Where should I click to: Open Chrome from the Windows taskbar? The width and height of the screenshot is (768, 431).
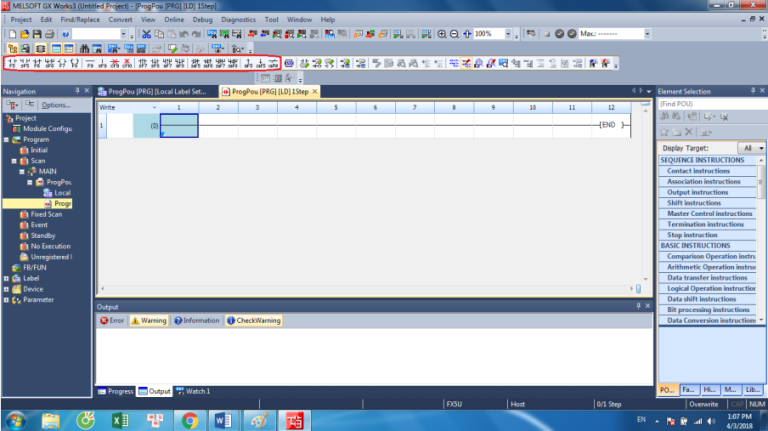(x=189, y=419)
